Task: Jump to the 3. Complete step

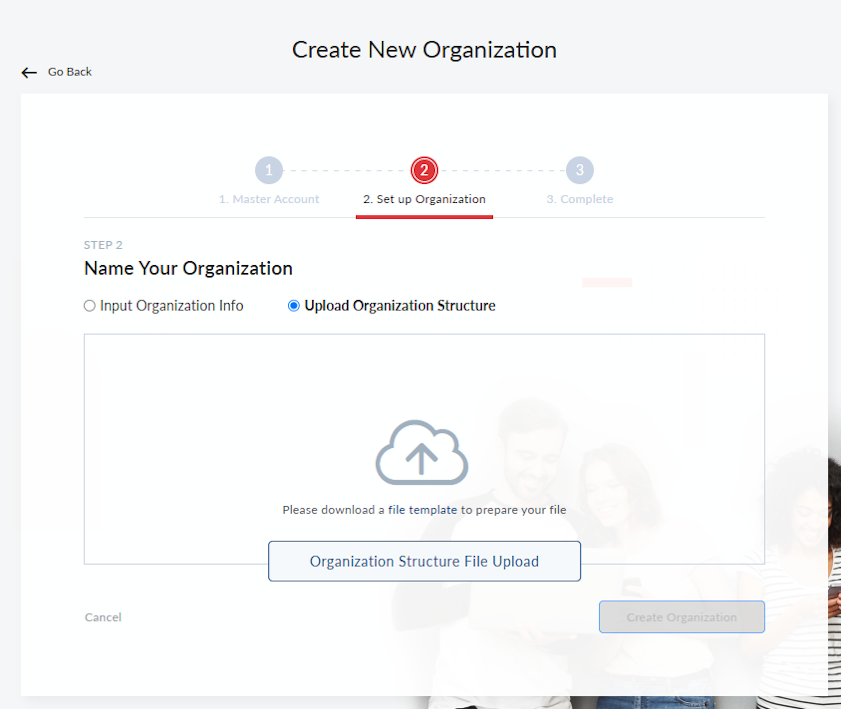Action: 579,198
